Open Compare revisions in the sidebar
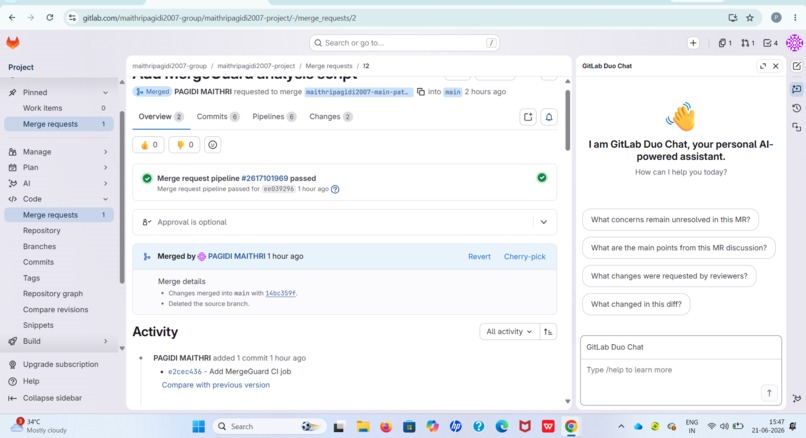The image size is (806, 438). pos(59,309)
